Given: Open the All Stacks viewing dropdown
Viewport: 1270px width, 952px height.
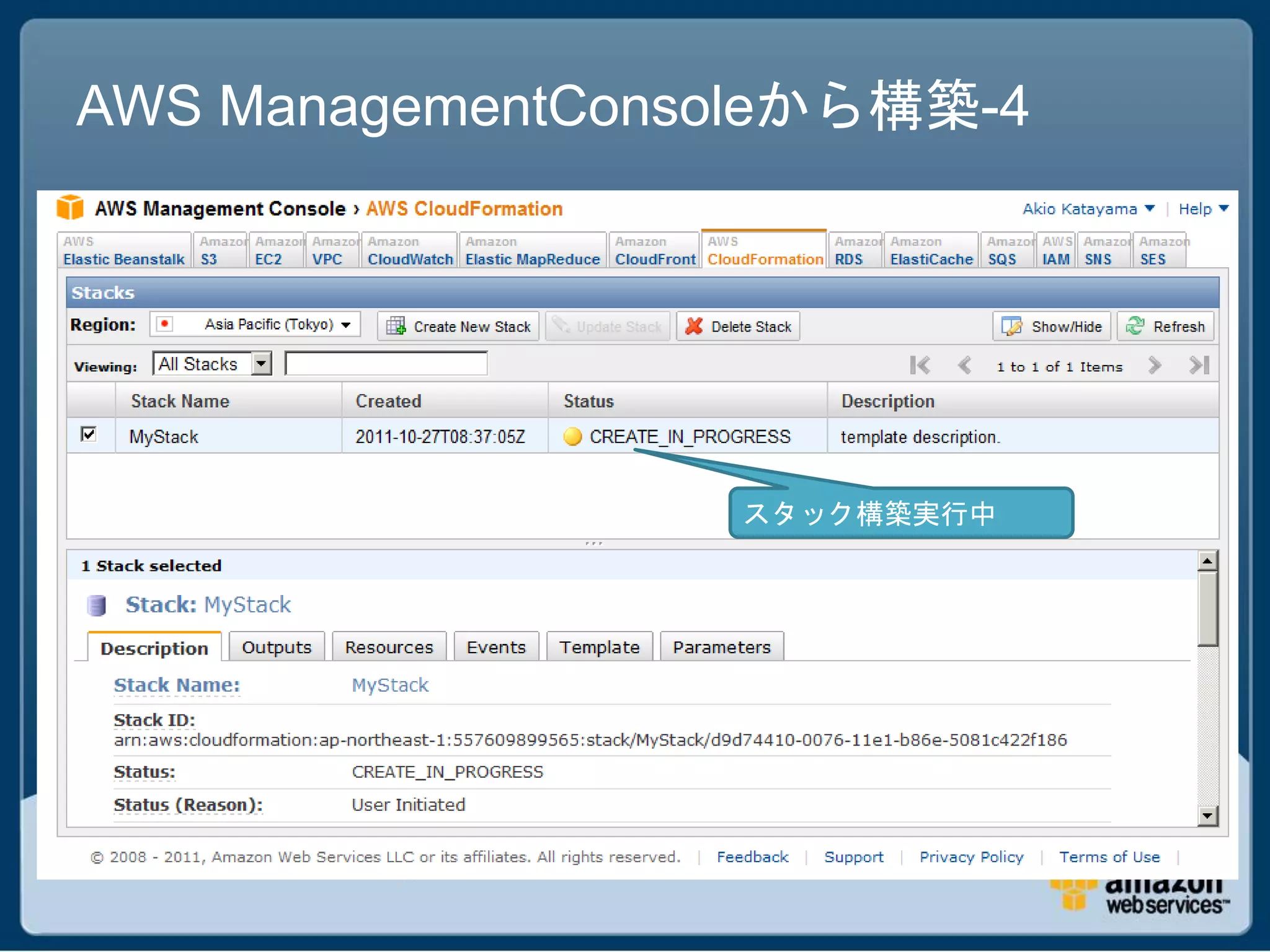Looking at the screenshot, I should (212, 364).
